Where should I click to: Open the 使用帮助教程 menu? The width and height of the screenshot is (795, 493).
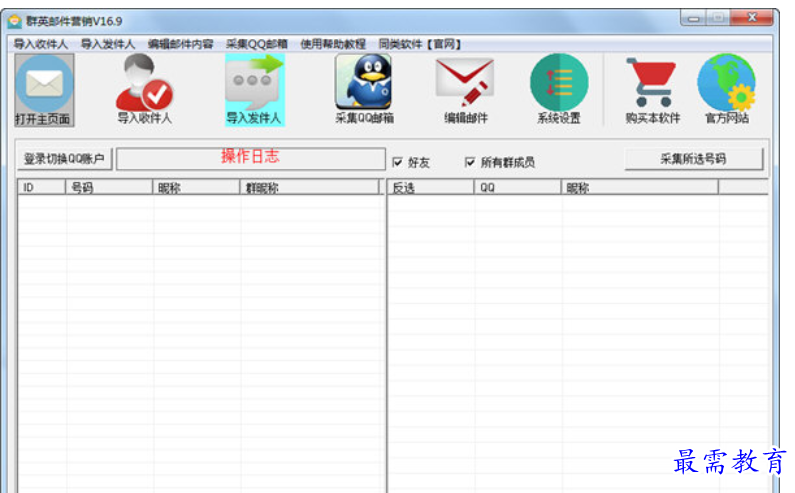click(333, 44)
